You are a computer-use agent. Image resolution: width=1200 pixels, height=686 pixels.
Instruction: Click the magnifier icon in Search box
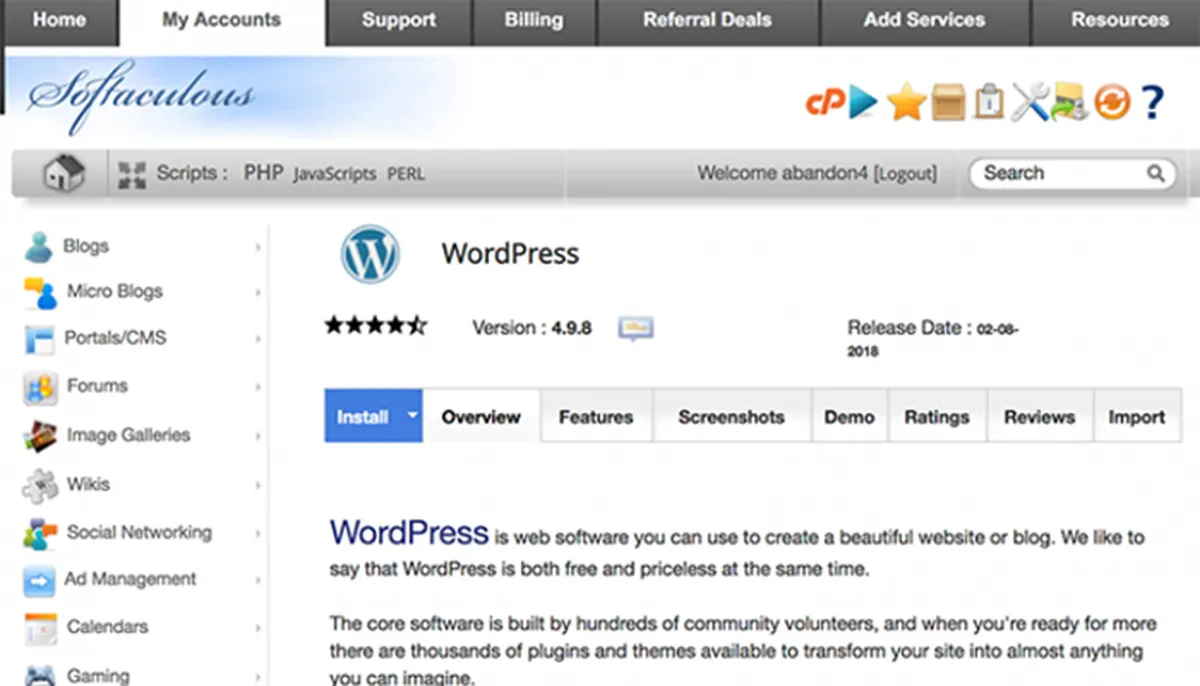coord(1156,174)
